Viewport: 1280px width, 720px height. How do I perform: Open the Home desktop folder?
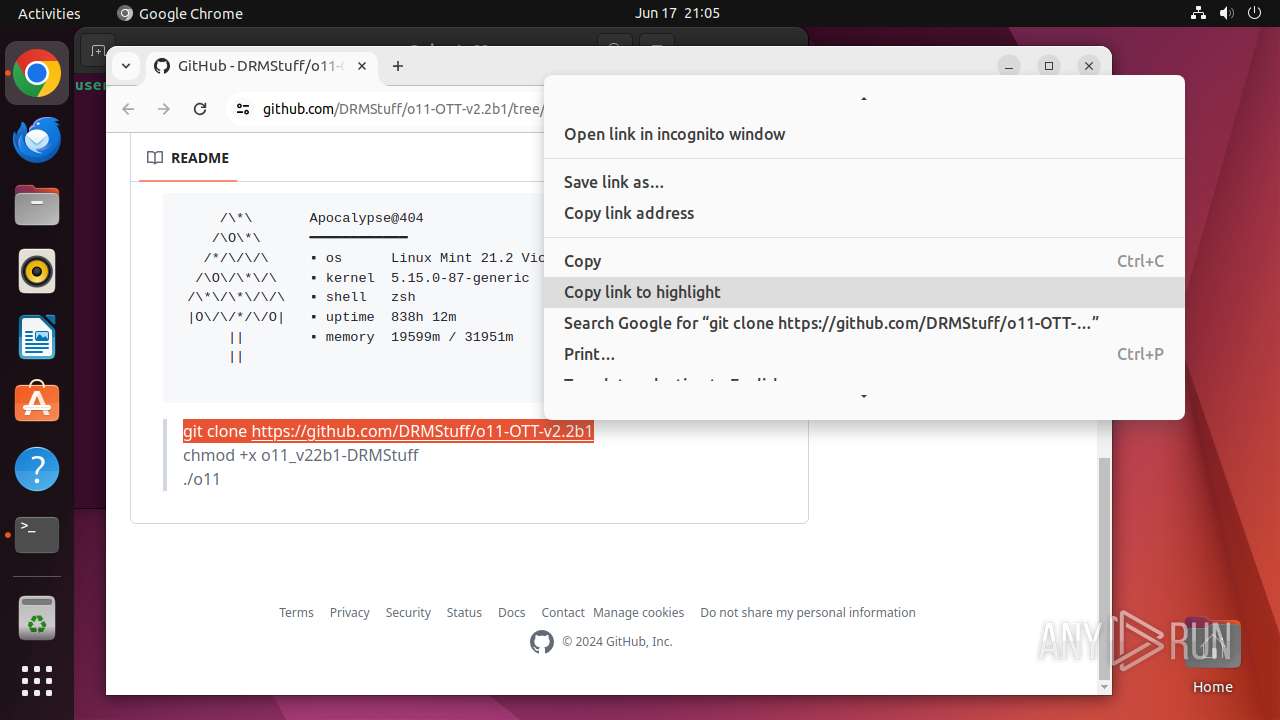tap(1212, 655)
